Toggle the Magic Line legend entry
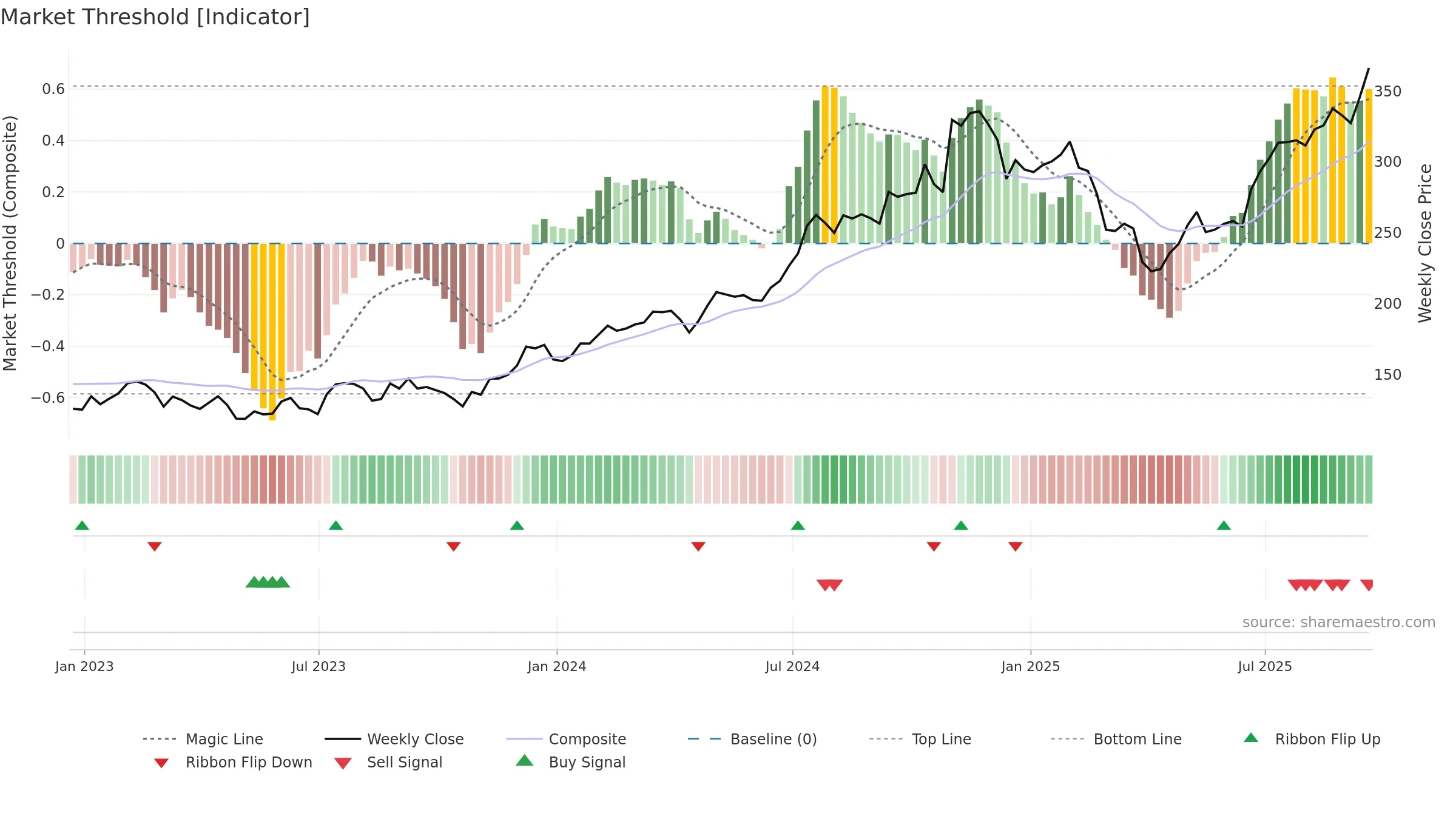Screen dimensions: 1456x819 click(203, 739)
